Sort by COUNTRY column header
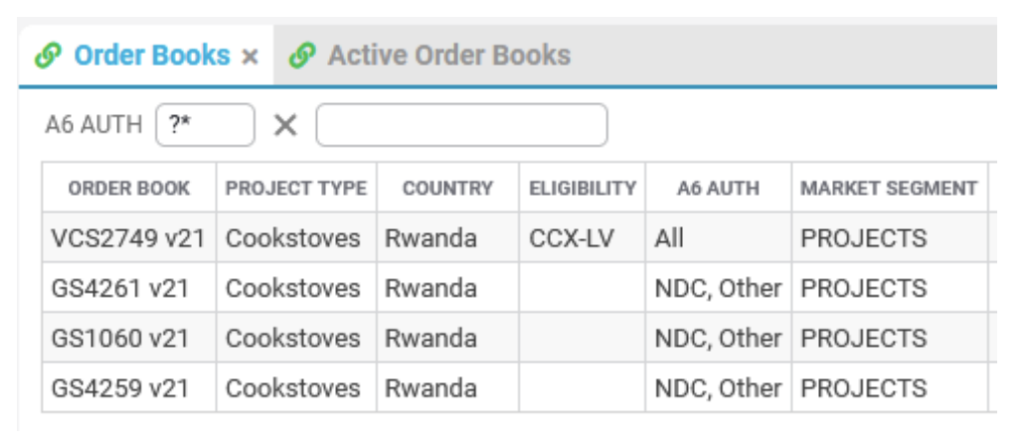 (x=448, y=188)
